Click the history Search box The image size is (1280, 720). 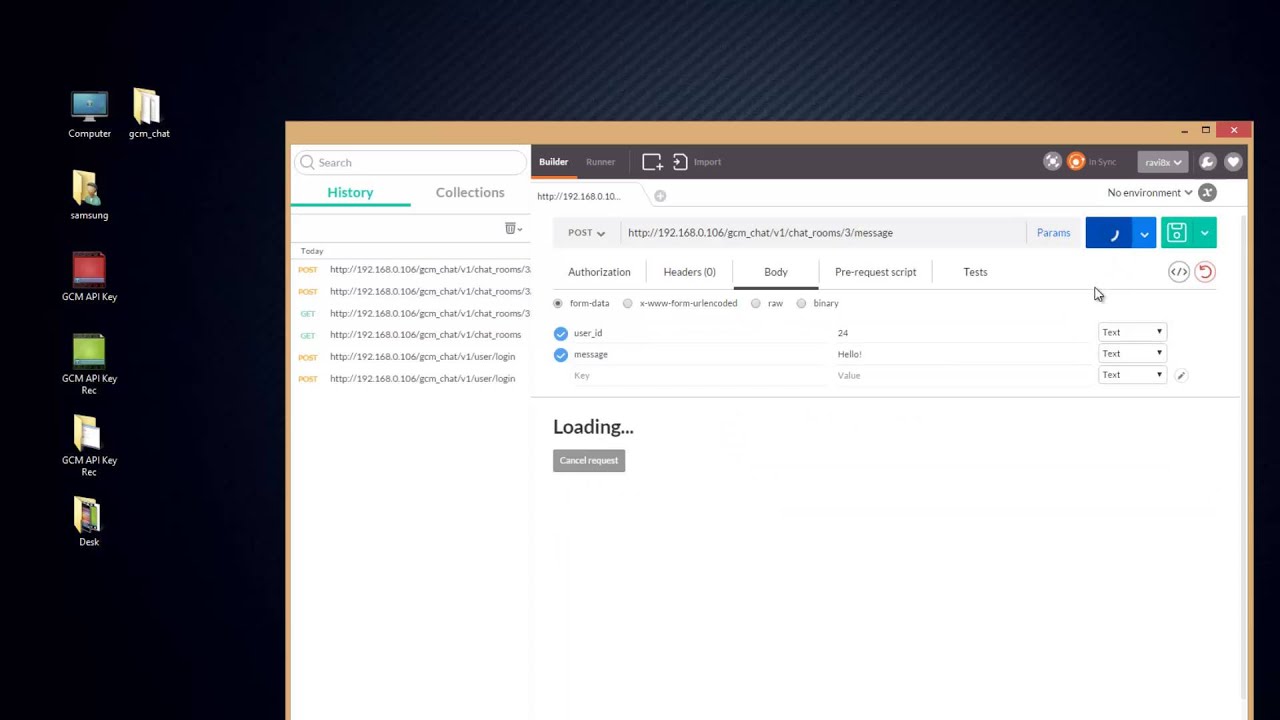pos(410,162)
